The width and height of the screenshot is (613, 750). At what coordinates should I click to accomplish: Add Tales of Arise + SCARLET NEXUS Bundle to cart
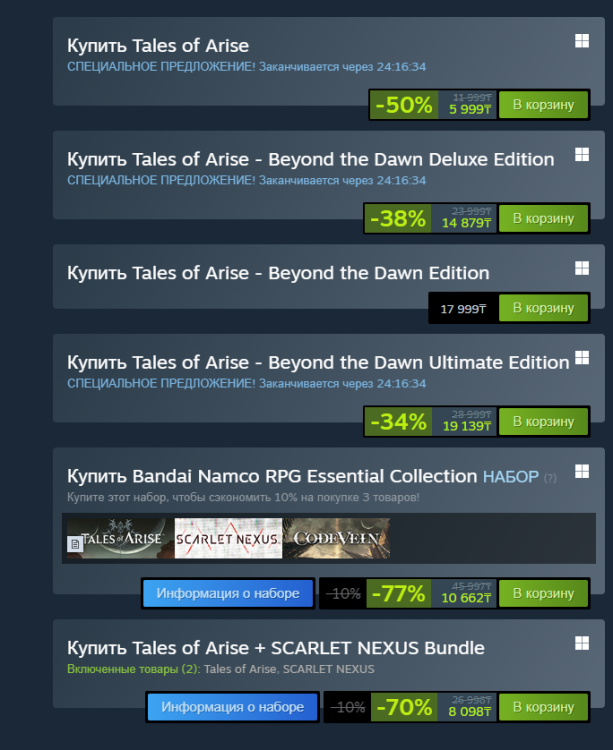543,707
